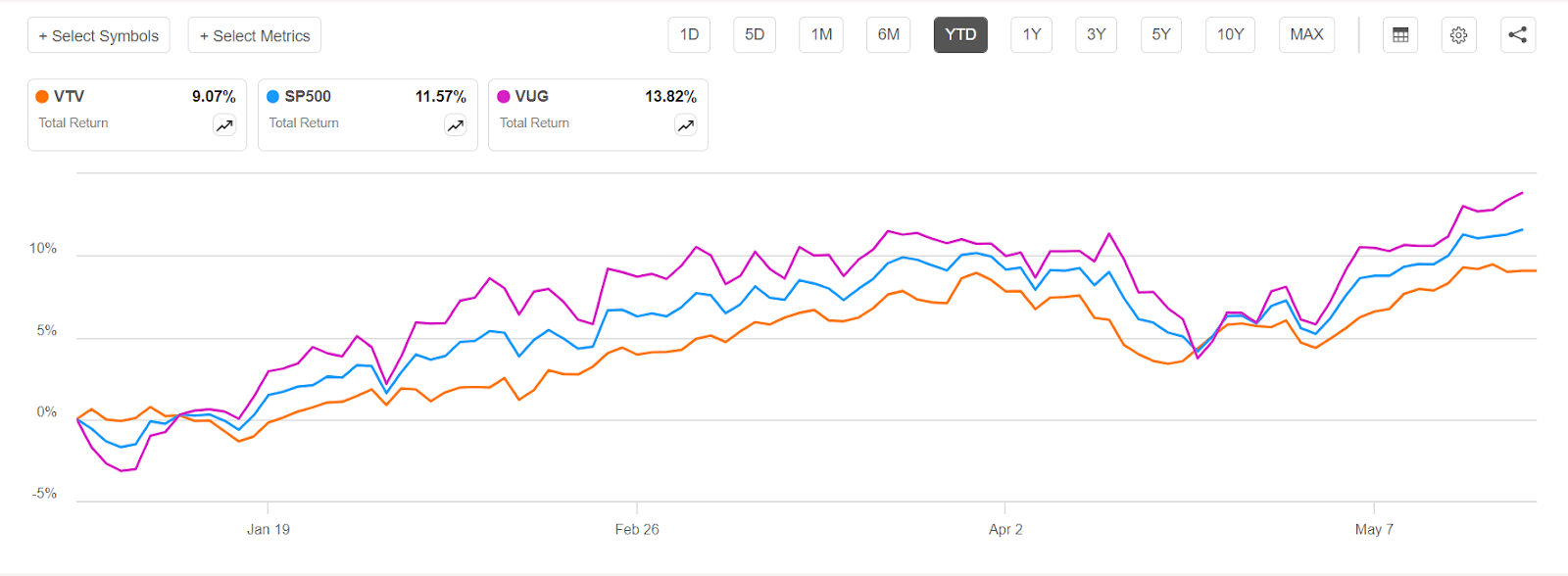Viewport: 1568px width, 576px height.
Task: Toggle the SP500 series blue dot
Action: [x=274, y=96]
